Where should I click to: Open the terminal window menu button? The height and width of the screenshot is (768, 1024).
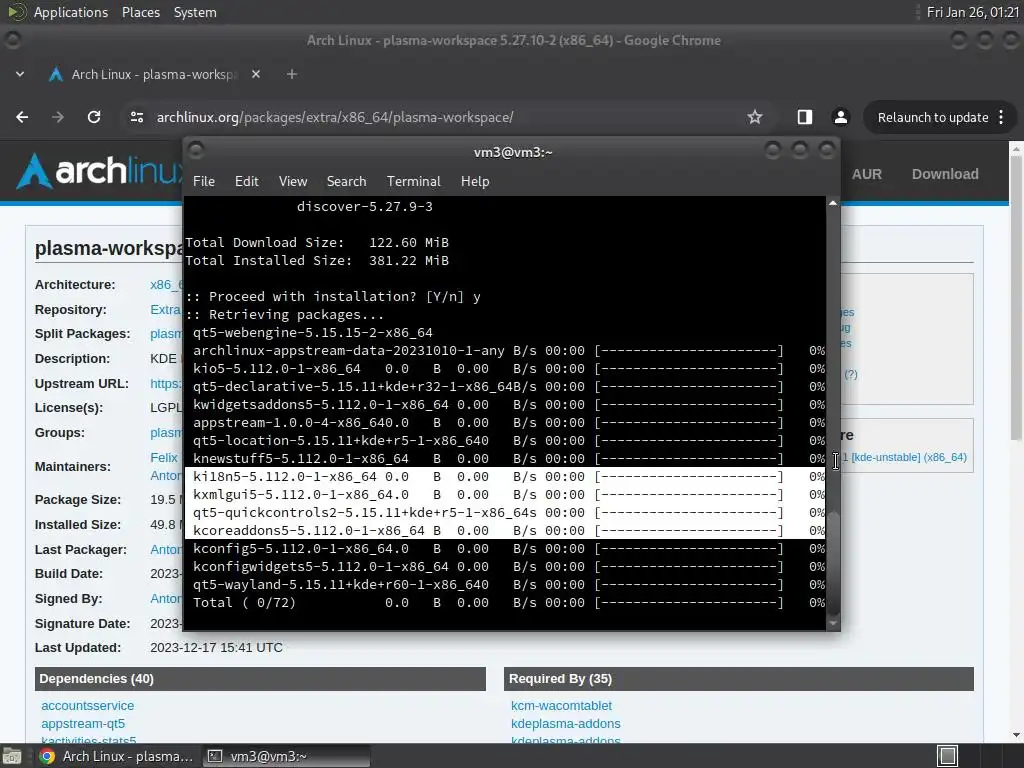[196, 152]
